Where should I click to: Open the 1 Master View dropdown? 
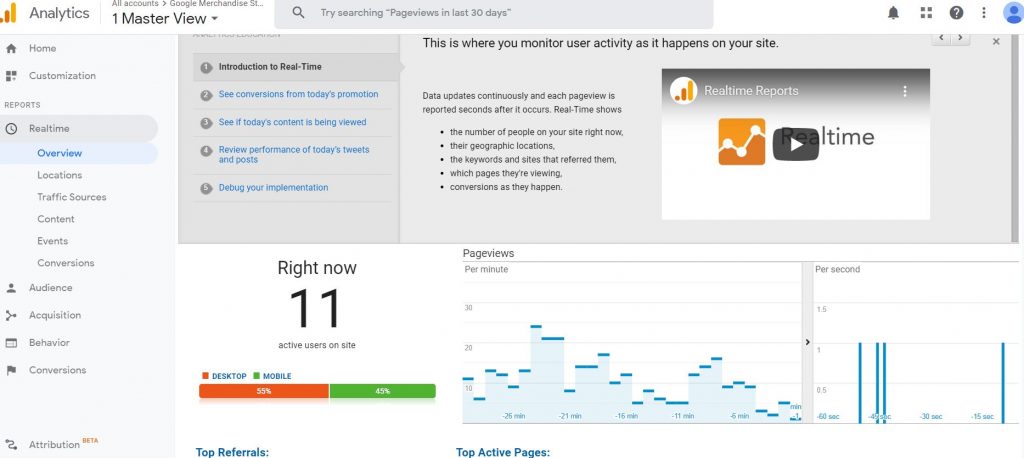165,19
